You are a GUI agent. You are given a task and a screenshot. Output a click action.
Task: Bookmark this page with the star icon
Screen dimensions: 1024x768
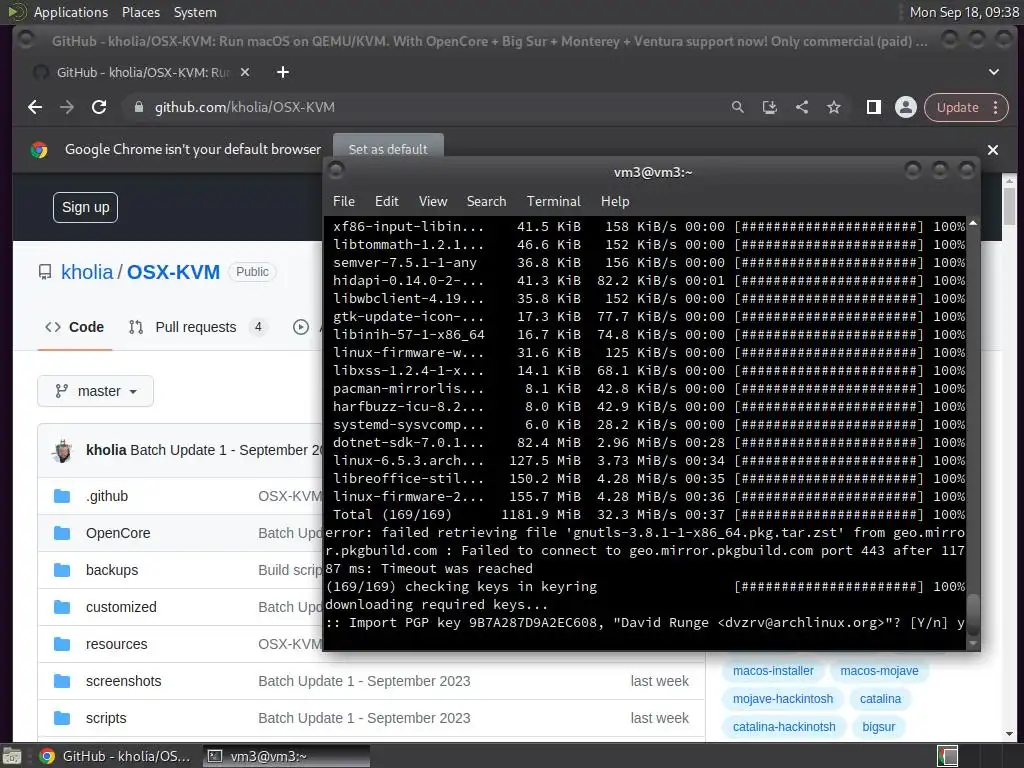834,107
